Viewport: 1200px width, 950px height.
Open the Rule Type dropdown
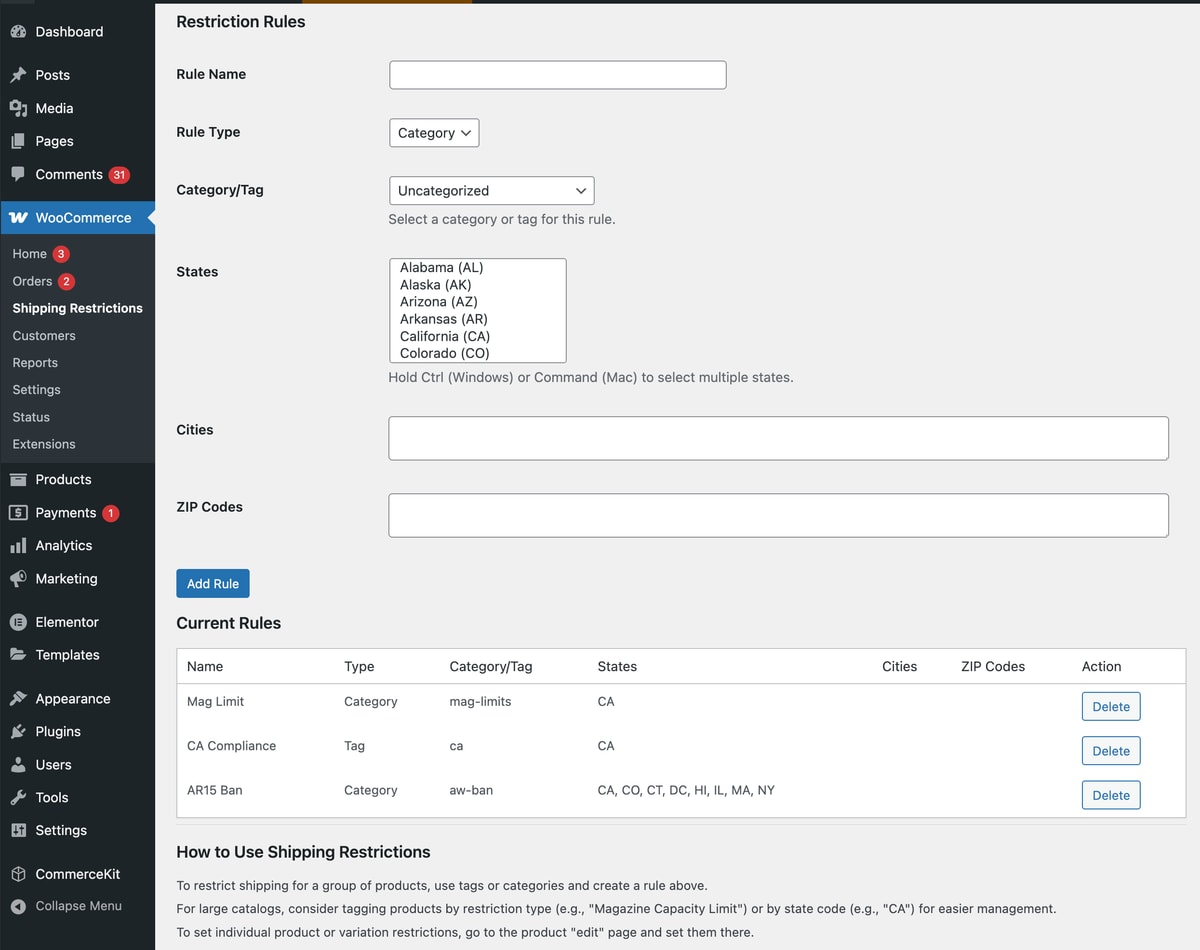point(434,133)
